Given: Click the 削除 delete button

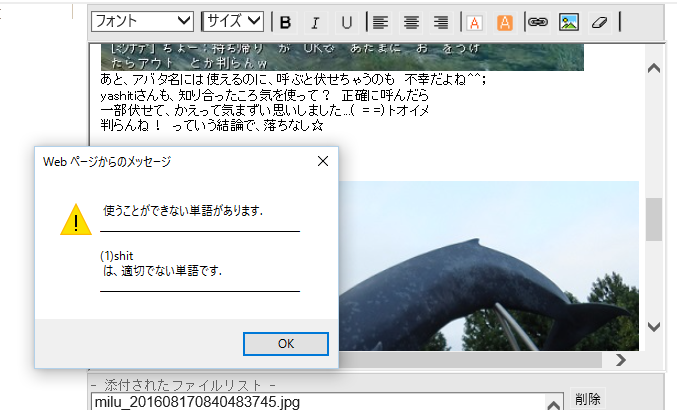Looking at the screenshot, I should point(588,399).
